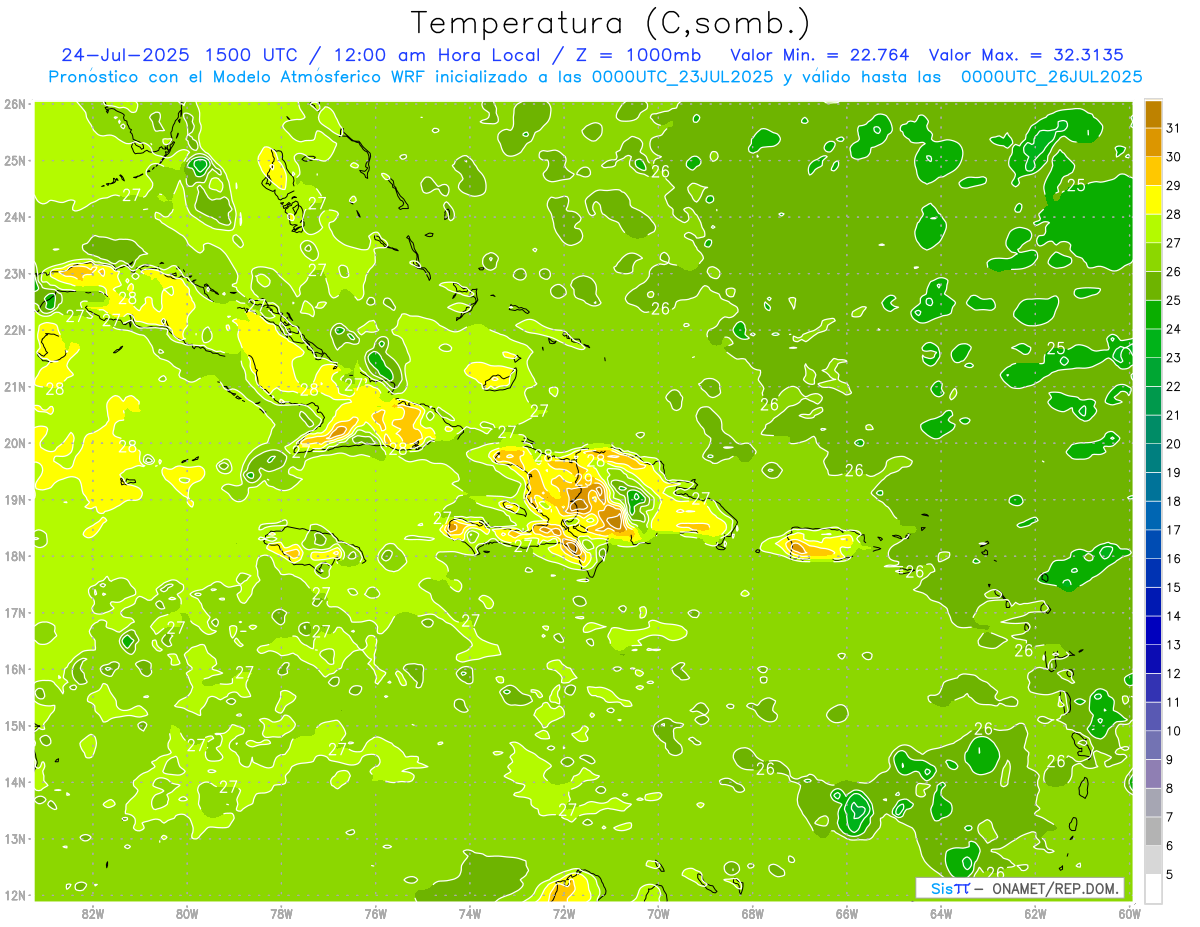Click the legend number "31"
1200x927 pixels.
pyautogui.click(x=1173, y=128)
